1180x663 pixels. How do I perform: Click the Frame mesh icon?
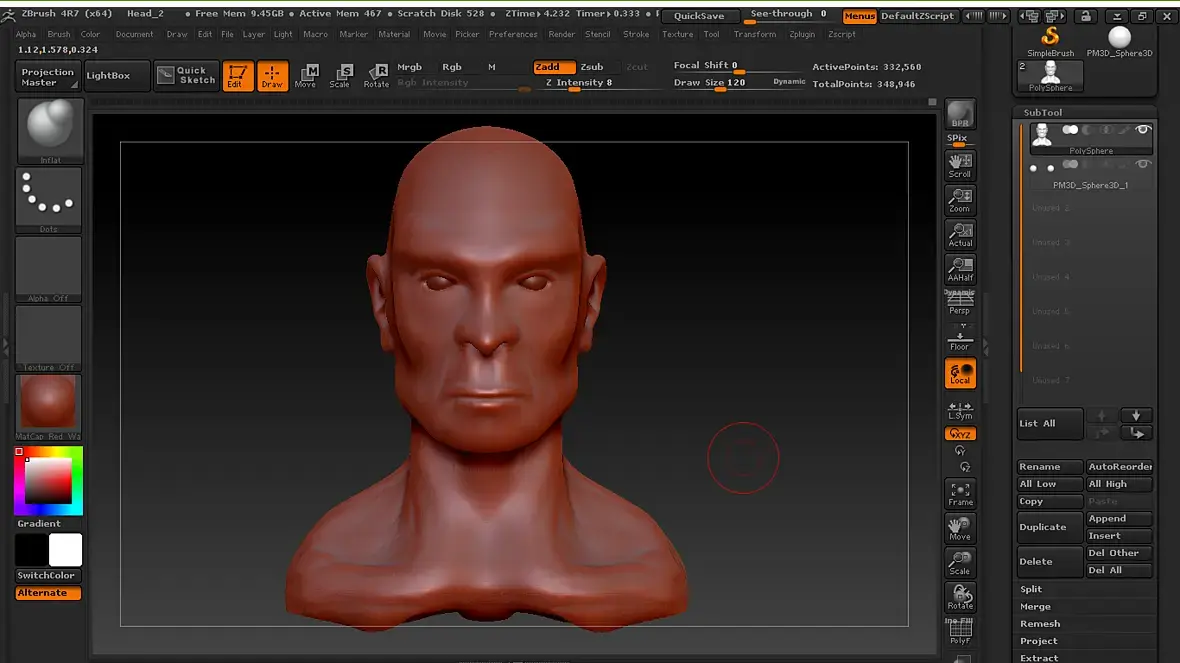click(x=960, y=493)
